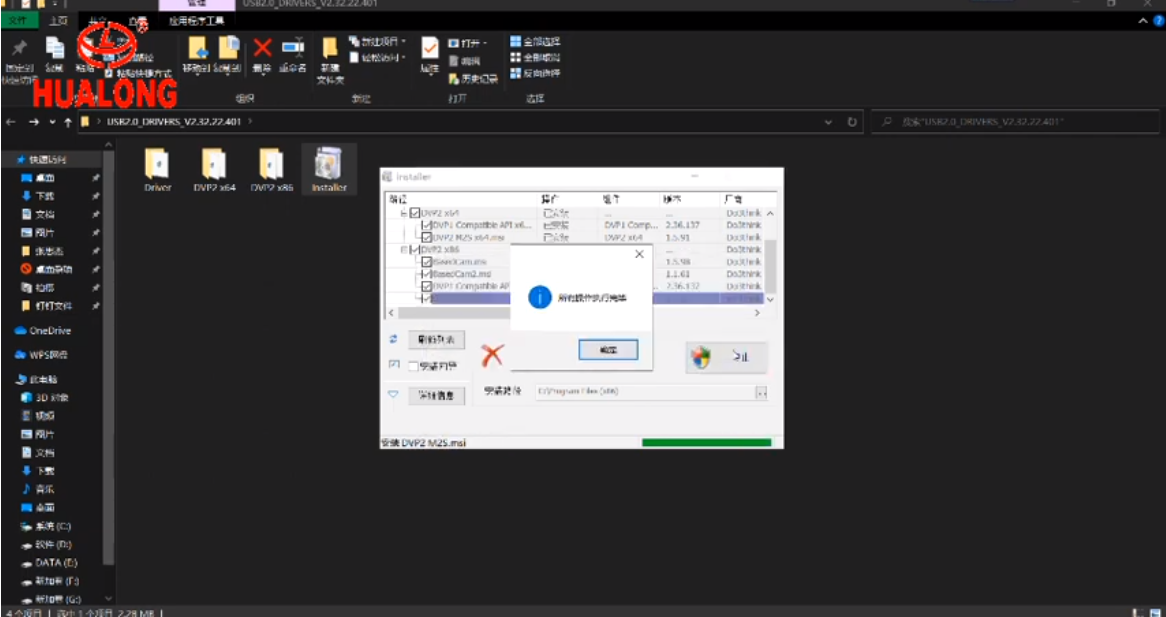Click the red X cancel icon in Installer
Image resolution: width=1166 pixels, height=617 pixels.
492,355
